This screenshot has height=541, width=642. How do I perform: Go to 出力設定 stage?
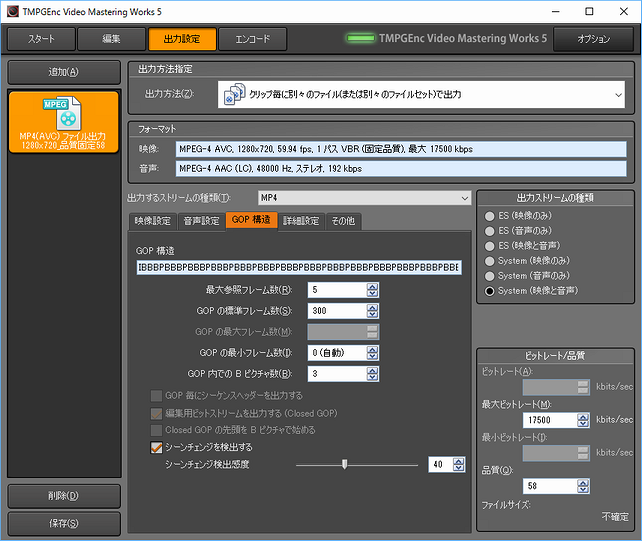coord(182,39)
